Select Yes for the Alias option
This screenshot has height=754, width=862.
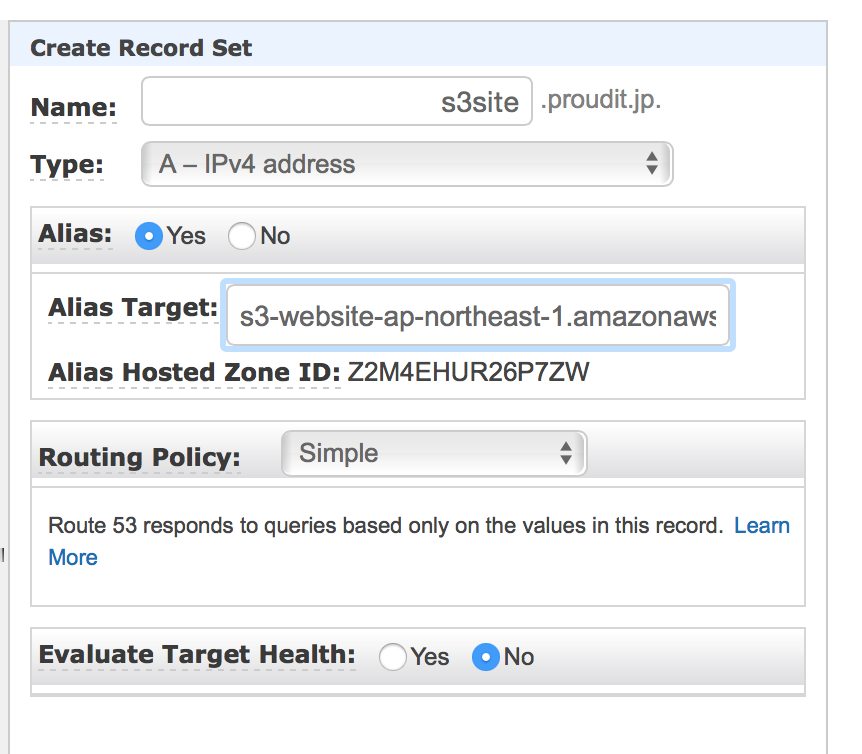click(x=149, y=236)
